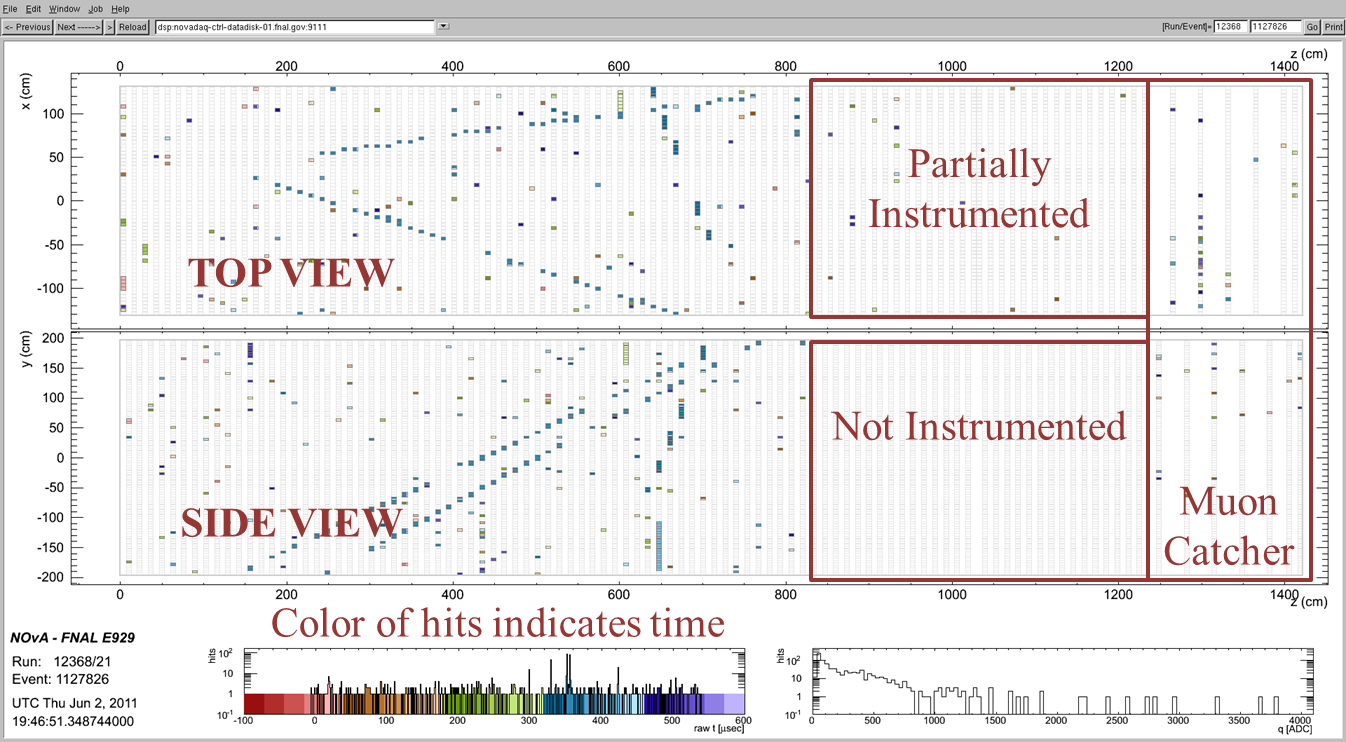Click the run number field showing 12368
This screenshot has width=1346, height=742.
click(1230, 27)
